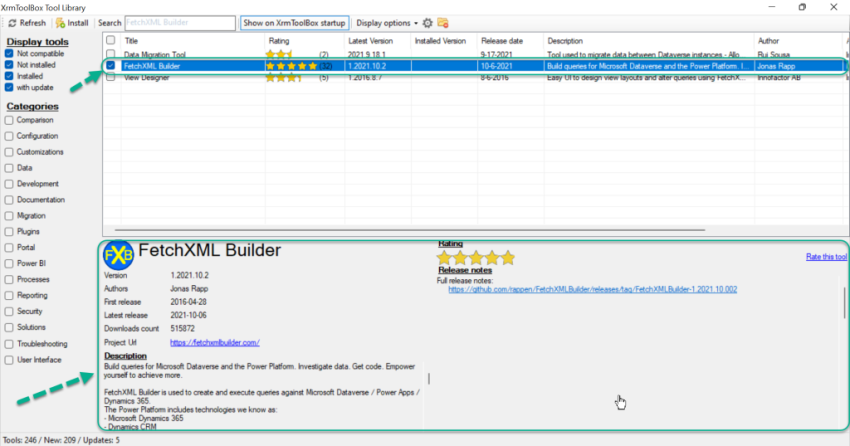850x446 pixels.
Task: Click the horizontal scrollbar under tool list
Action: coord(410,230)
